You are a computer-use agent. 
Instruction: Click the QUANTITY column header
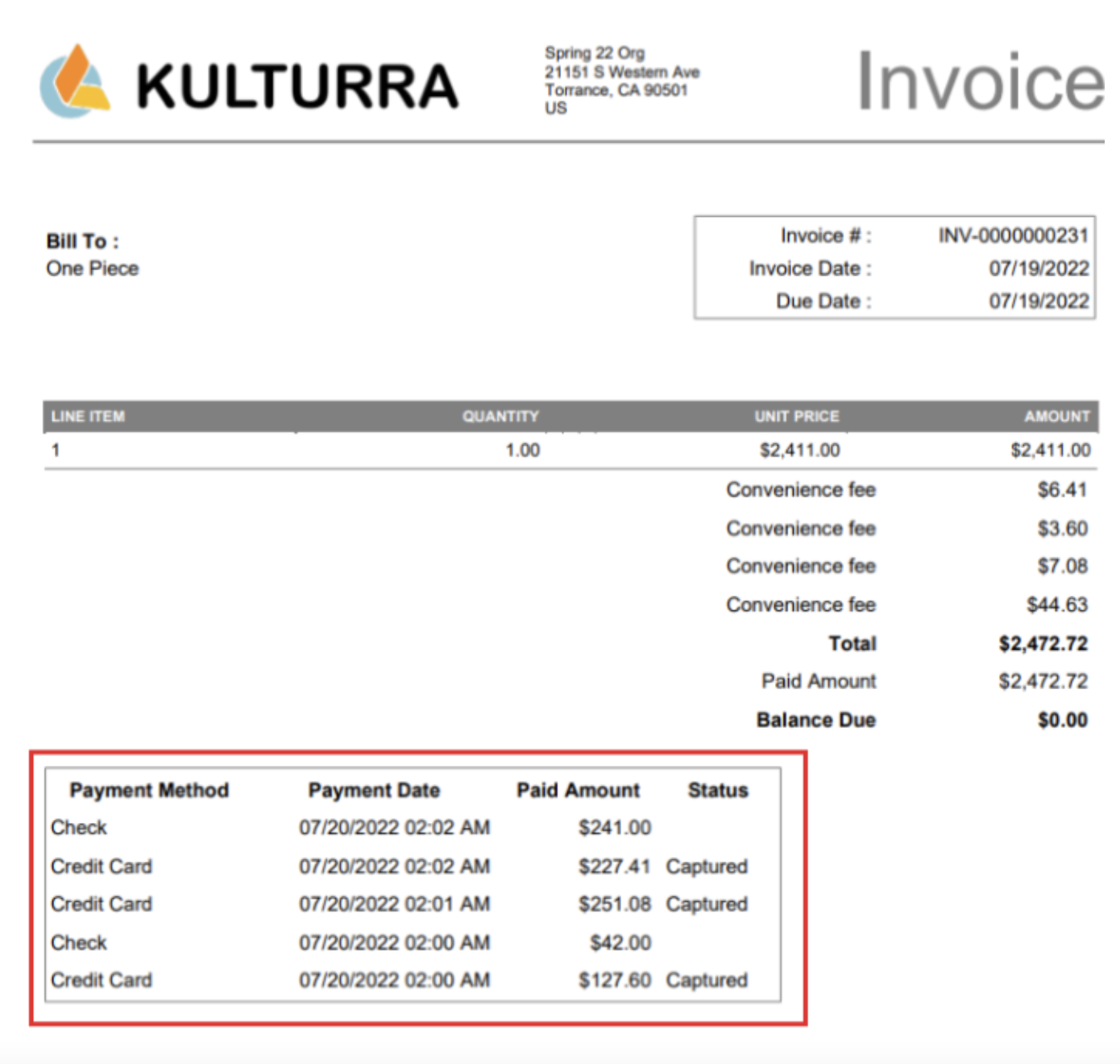[x=500, y=417]
